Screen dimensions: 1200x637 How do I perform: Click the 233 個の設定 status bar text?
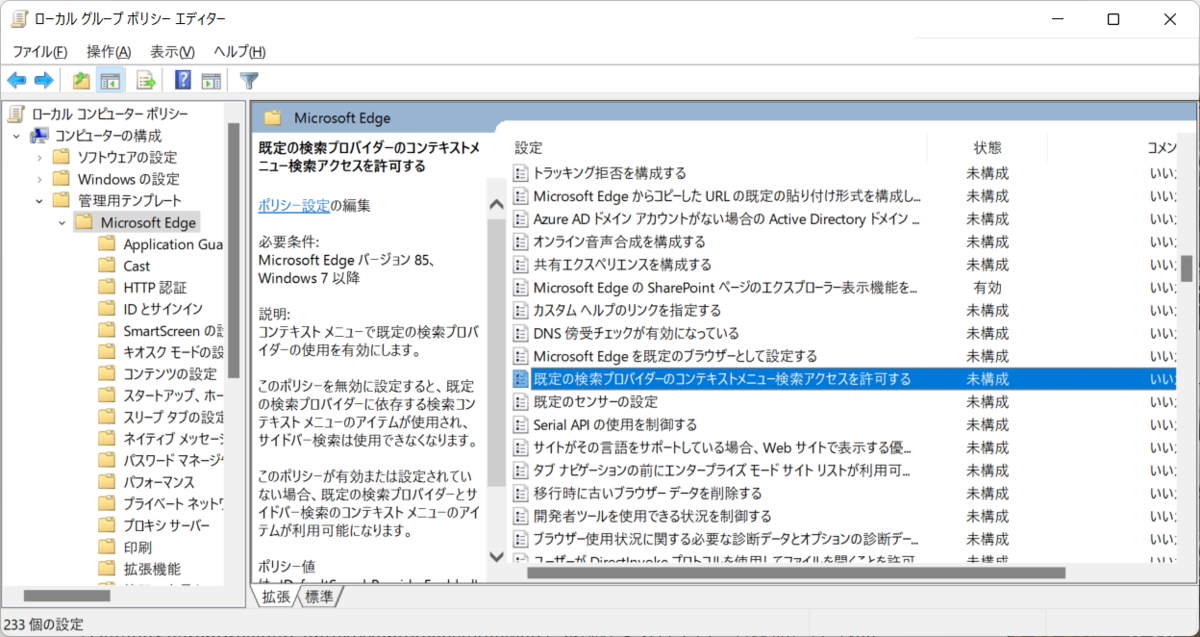point(44,625)
